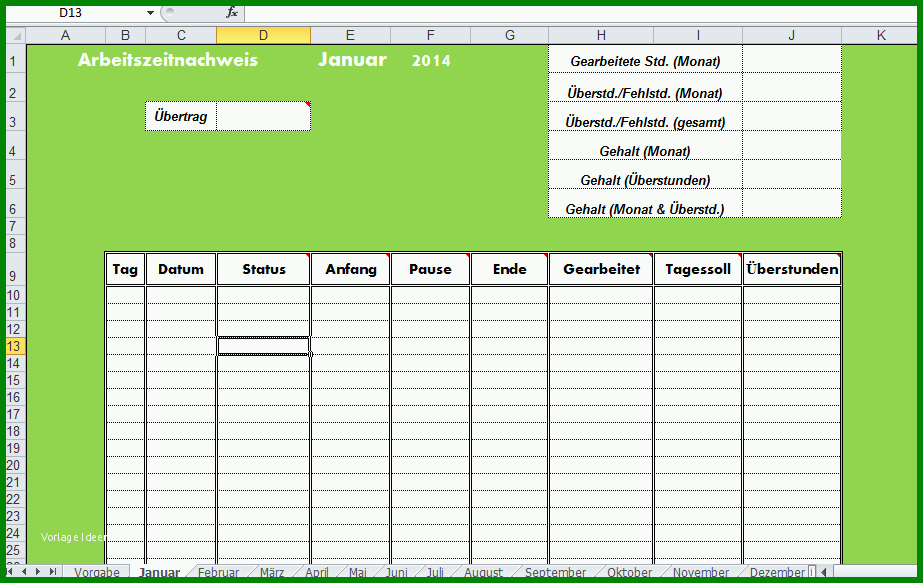Switch to the Vorgabe sheet tab
Screen dimensions: 923x583
pos(97,572)
